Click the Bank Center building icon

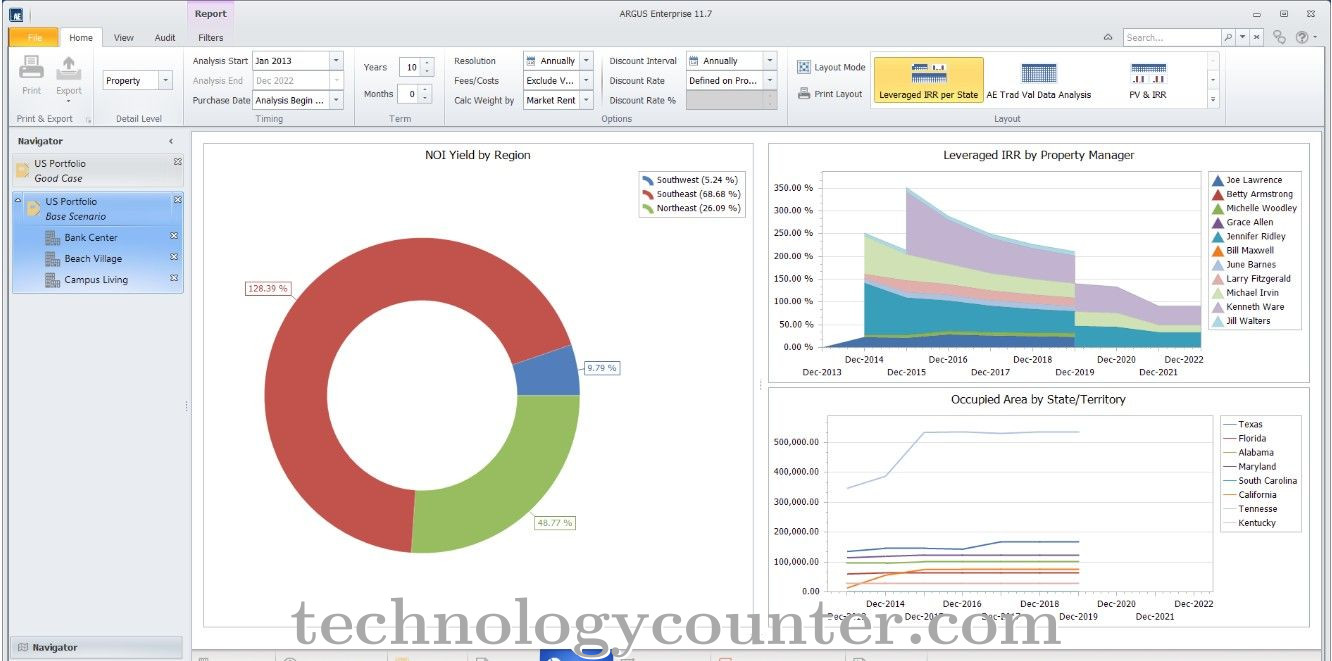point(53,238)
